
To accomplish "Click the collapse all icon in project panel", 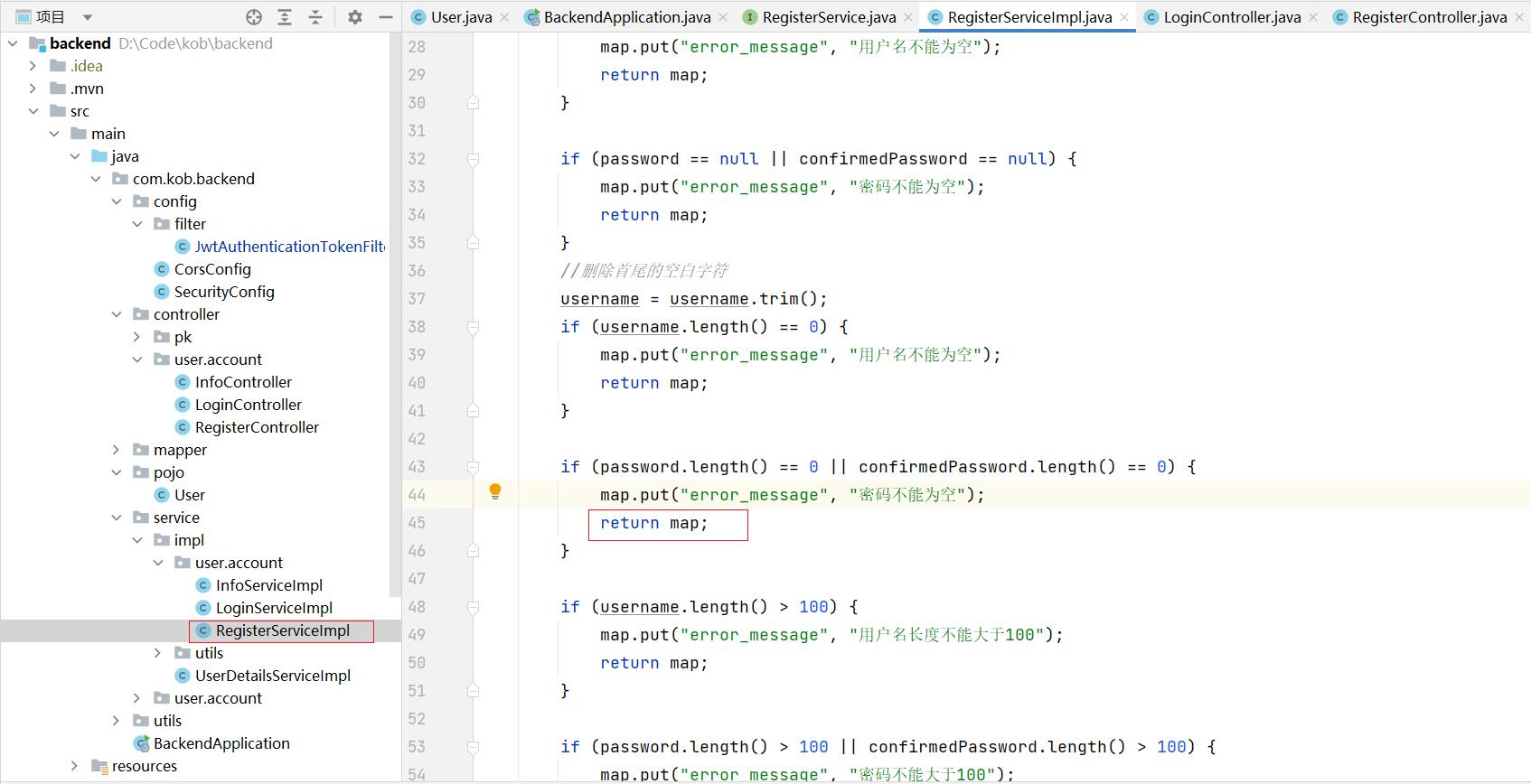I will (315, 17).
